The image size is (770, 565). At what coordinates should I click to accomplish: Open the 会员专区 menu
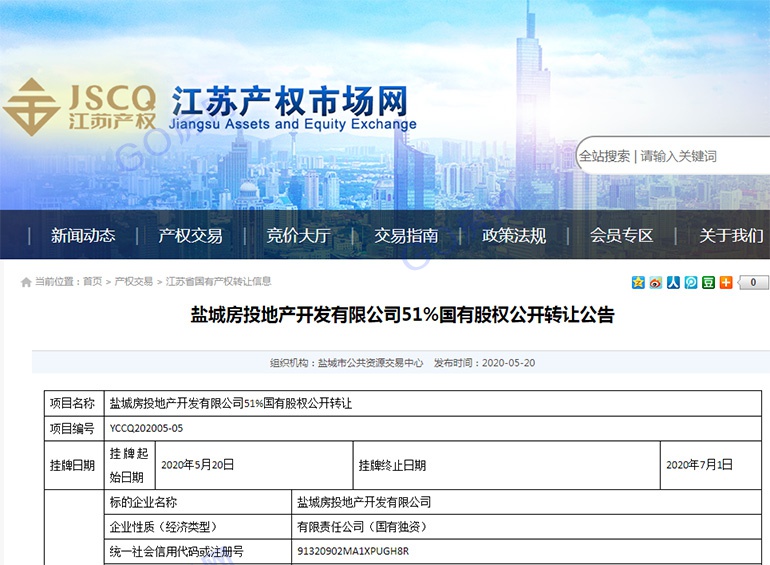(x=622, y=236)
